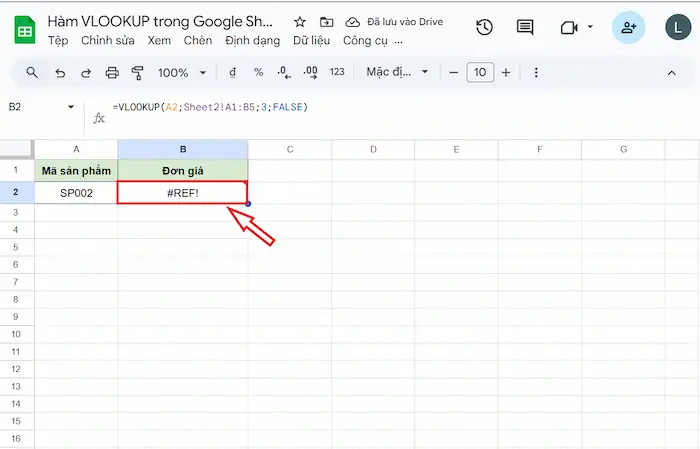Expand the font family dropdown
Screen dimensions: 700x449
pyautogui.click(x=397, y=73)
